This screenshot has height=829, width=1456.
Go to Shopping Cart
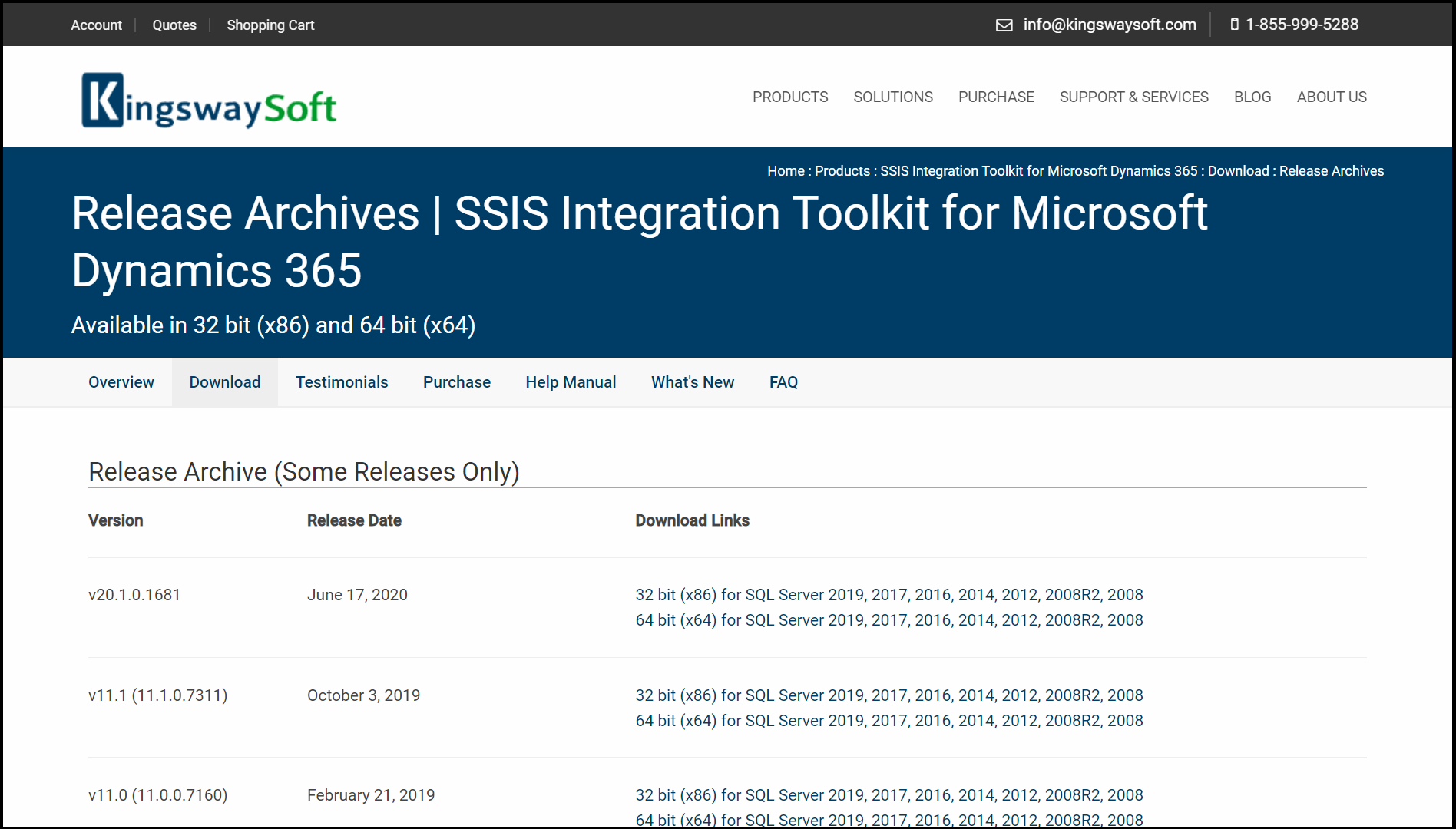coord(270,25)
